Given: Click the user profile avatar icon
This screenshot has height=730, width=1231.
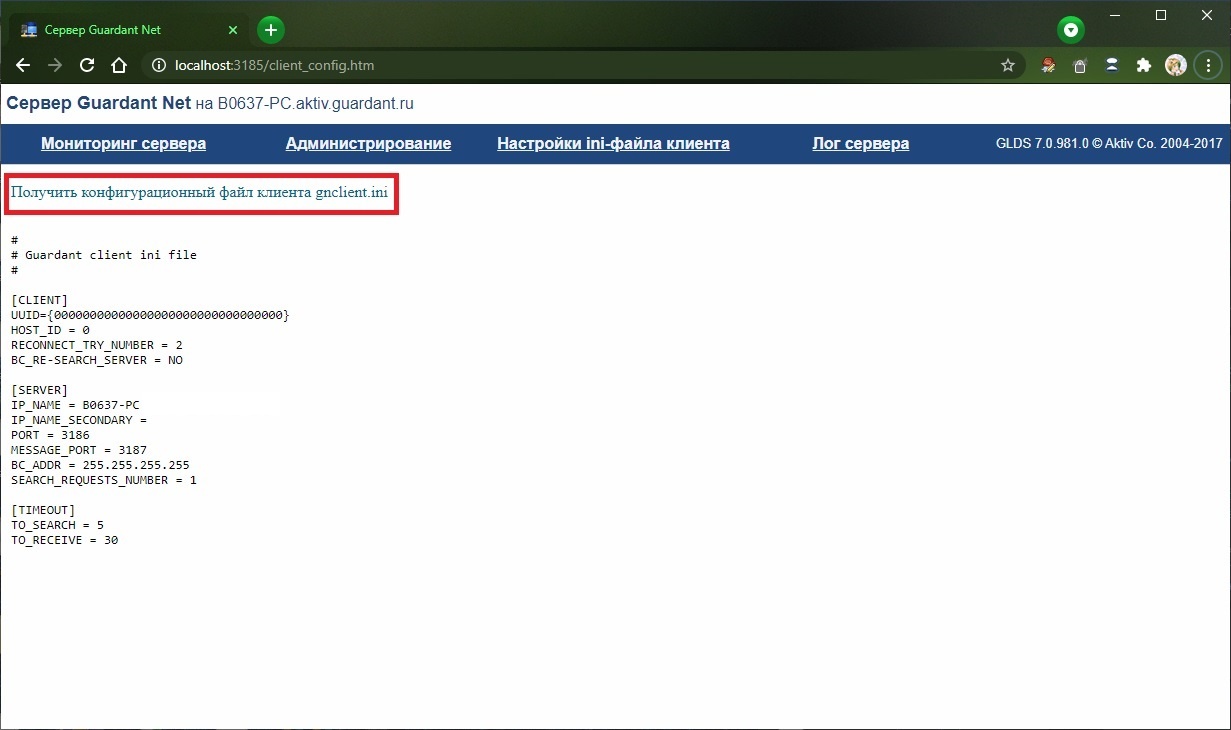Looking at the screenshot, I should coord(1176,66).
